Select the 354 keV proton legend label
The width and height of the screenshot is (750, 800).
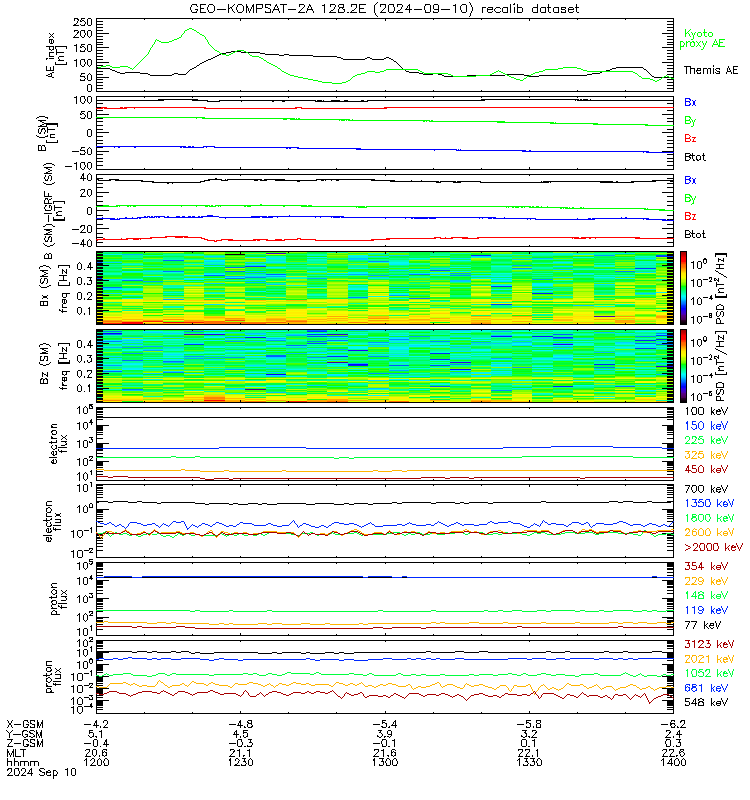click(x=706, y=566)
